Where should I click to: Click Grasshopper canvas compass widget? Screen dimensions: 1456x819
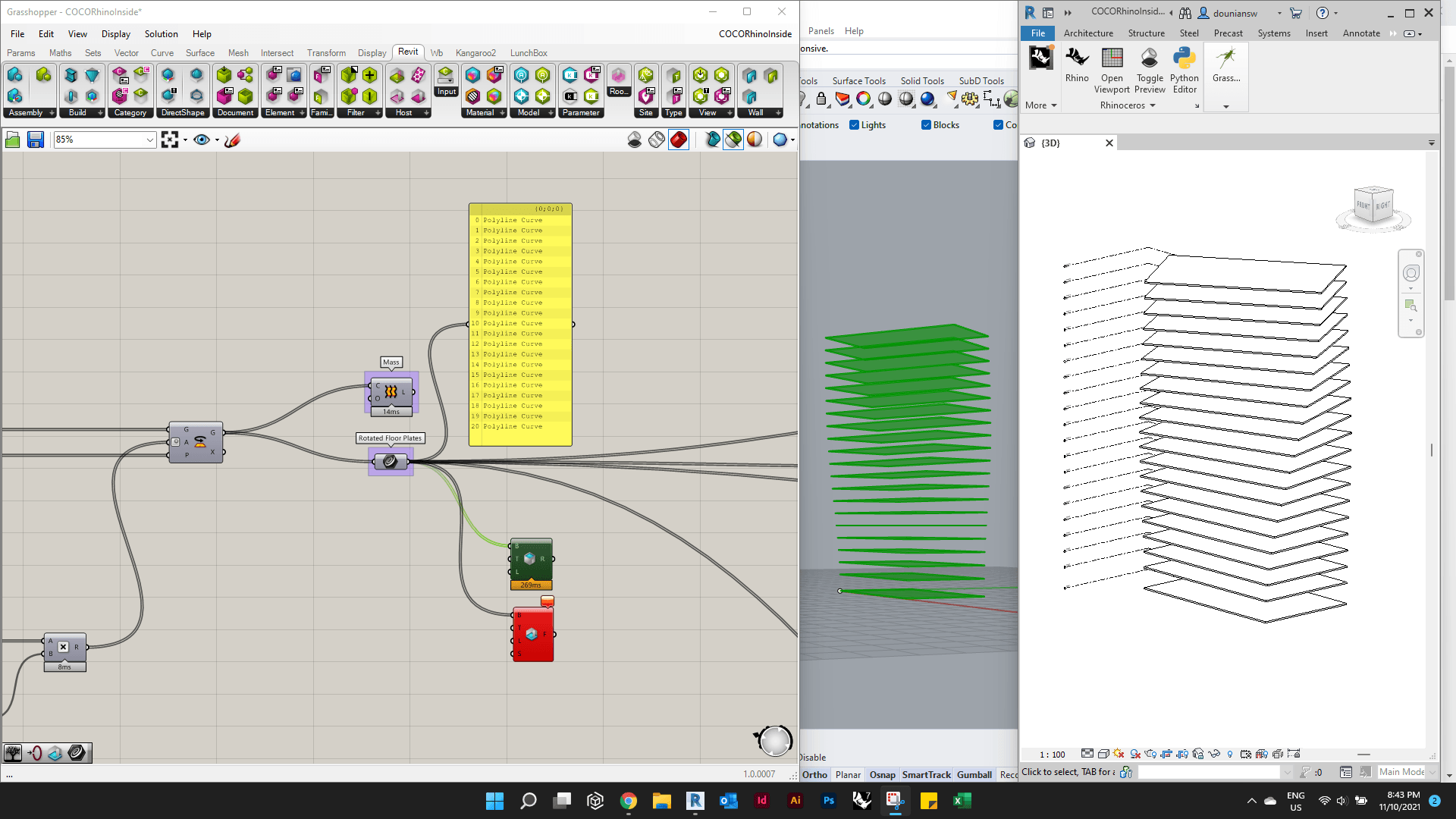[x=774, y=740]
